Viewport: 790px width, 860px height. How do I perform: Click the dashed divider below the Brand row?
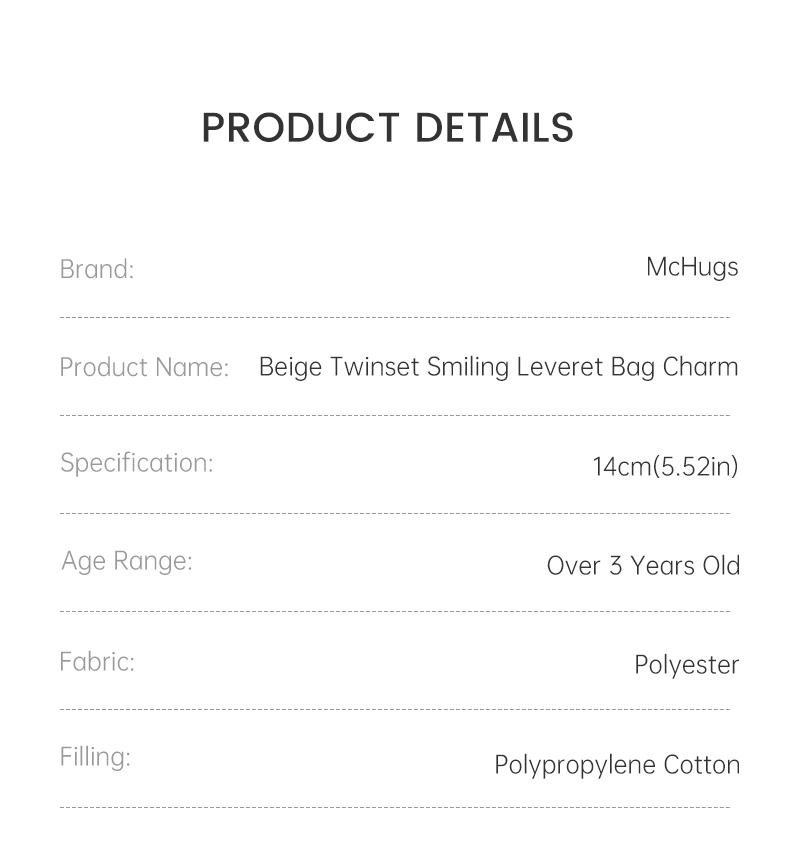click(395, 318)
